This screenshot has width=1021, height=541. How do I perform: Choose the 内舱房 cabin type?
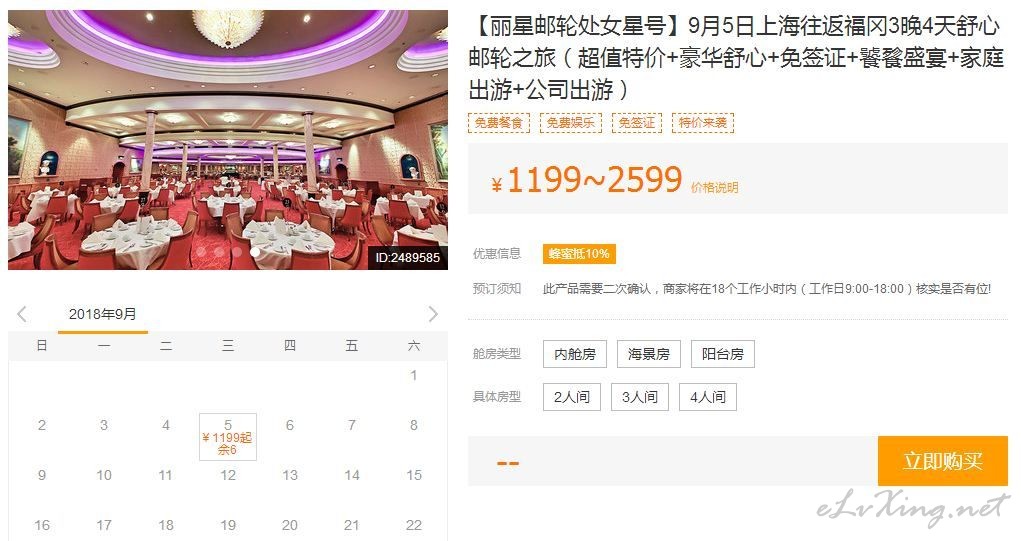(x=575, y=354)
